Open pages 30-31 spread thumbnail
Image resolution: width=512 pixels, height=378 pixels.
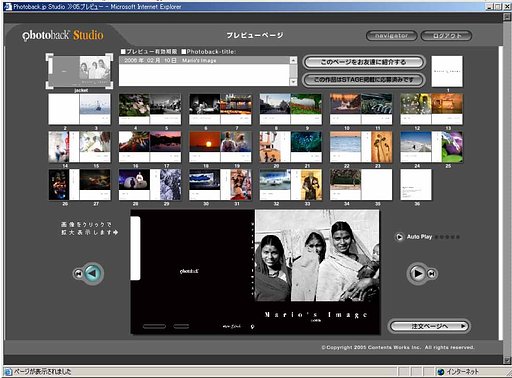(x=220, y=184)
